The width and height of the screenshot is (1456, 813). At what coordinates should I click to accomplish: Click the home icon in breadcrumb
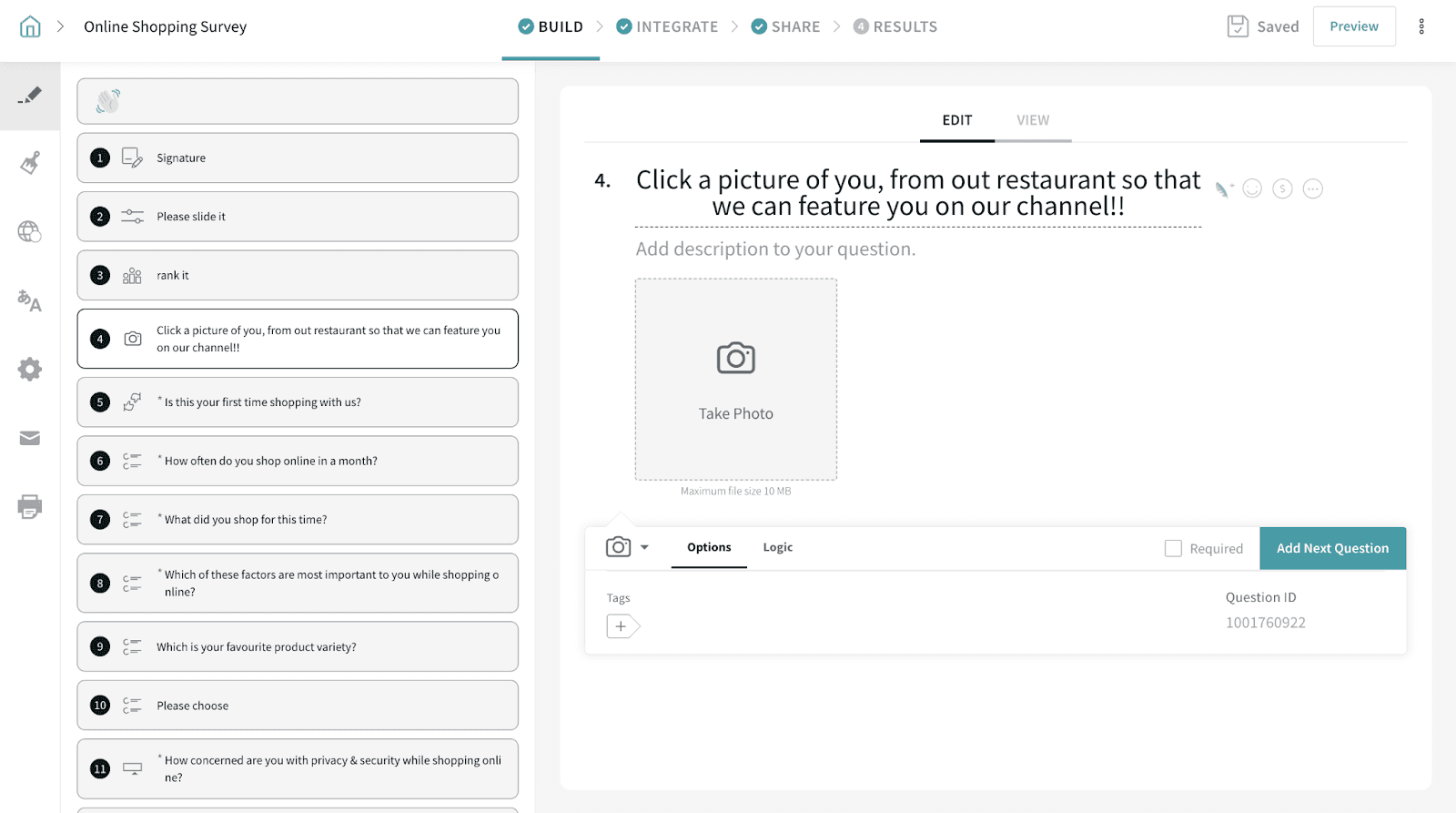point(30,26)
